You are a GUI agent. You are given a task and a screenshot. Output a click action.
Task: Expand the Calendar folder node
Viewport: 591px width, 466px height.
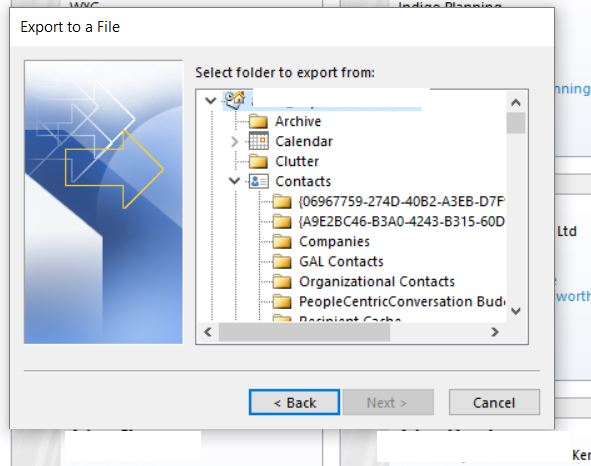point(234,141)
